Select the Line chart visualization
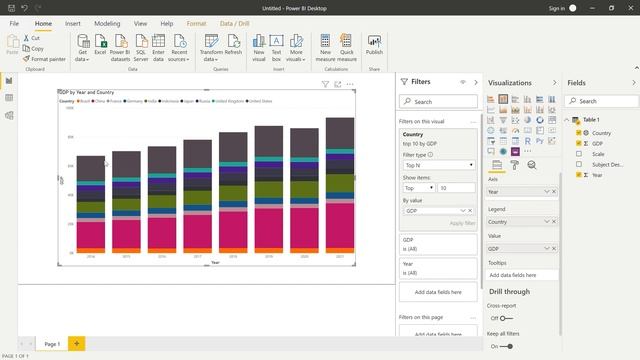 pos(491,109)
